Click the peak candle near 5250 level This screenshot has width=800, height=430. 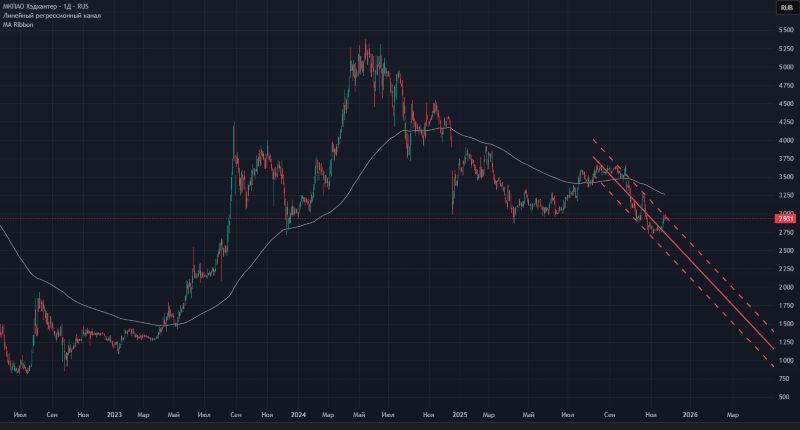click(x=366, y=45)
